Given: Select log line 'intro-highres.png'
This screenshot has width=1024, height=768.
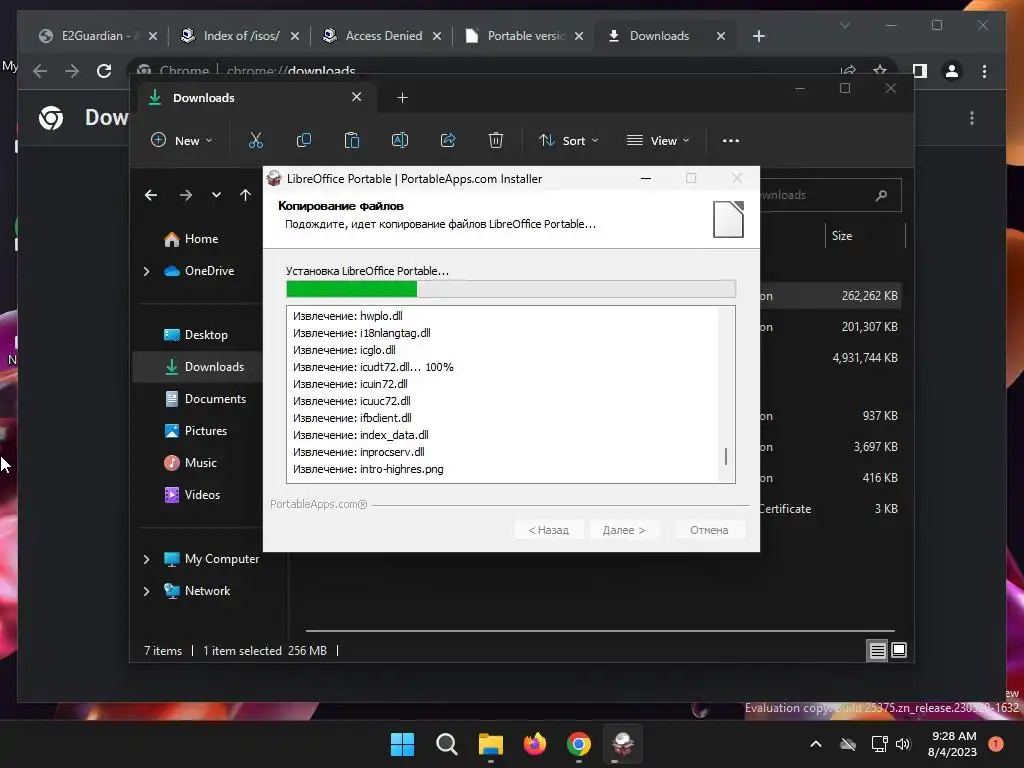Looking at the screenshot, I should click(368, 469).
